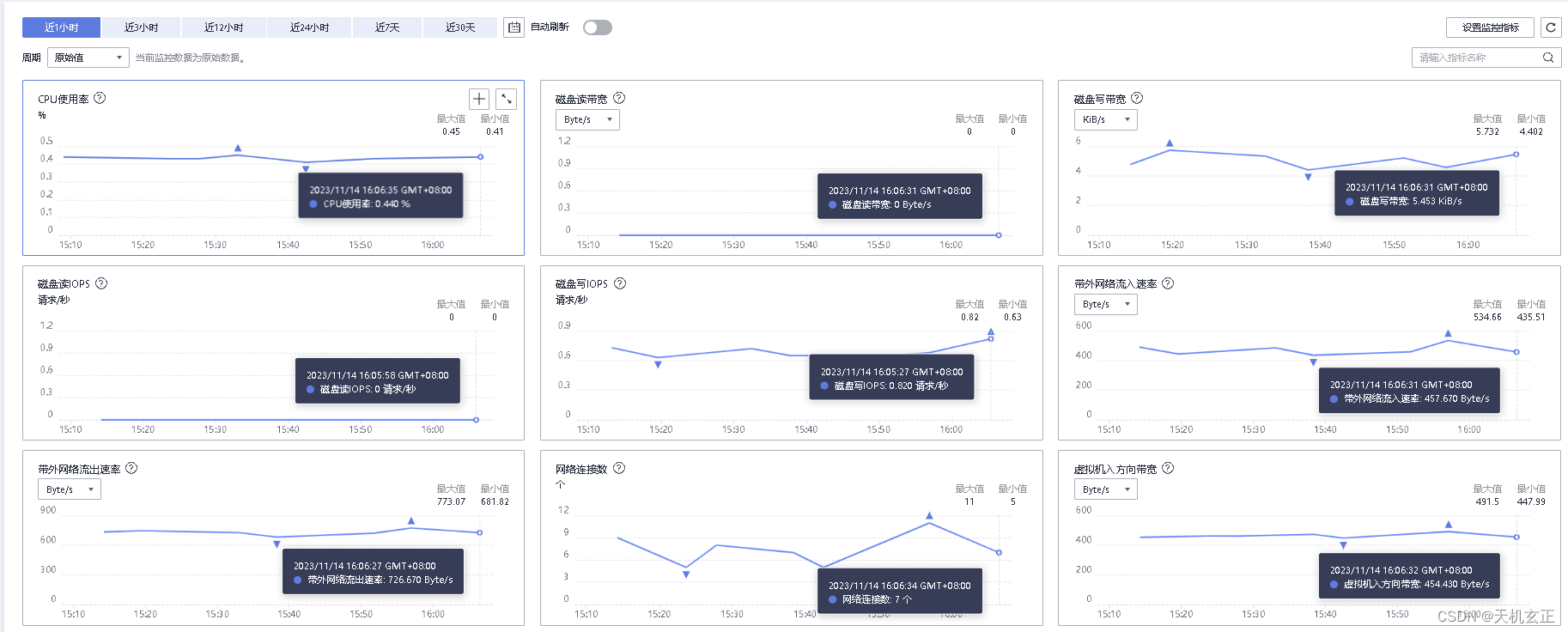
Task: Click the help icon beside 磁盘读IOPS
Action: point(101,283)
